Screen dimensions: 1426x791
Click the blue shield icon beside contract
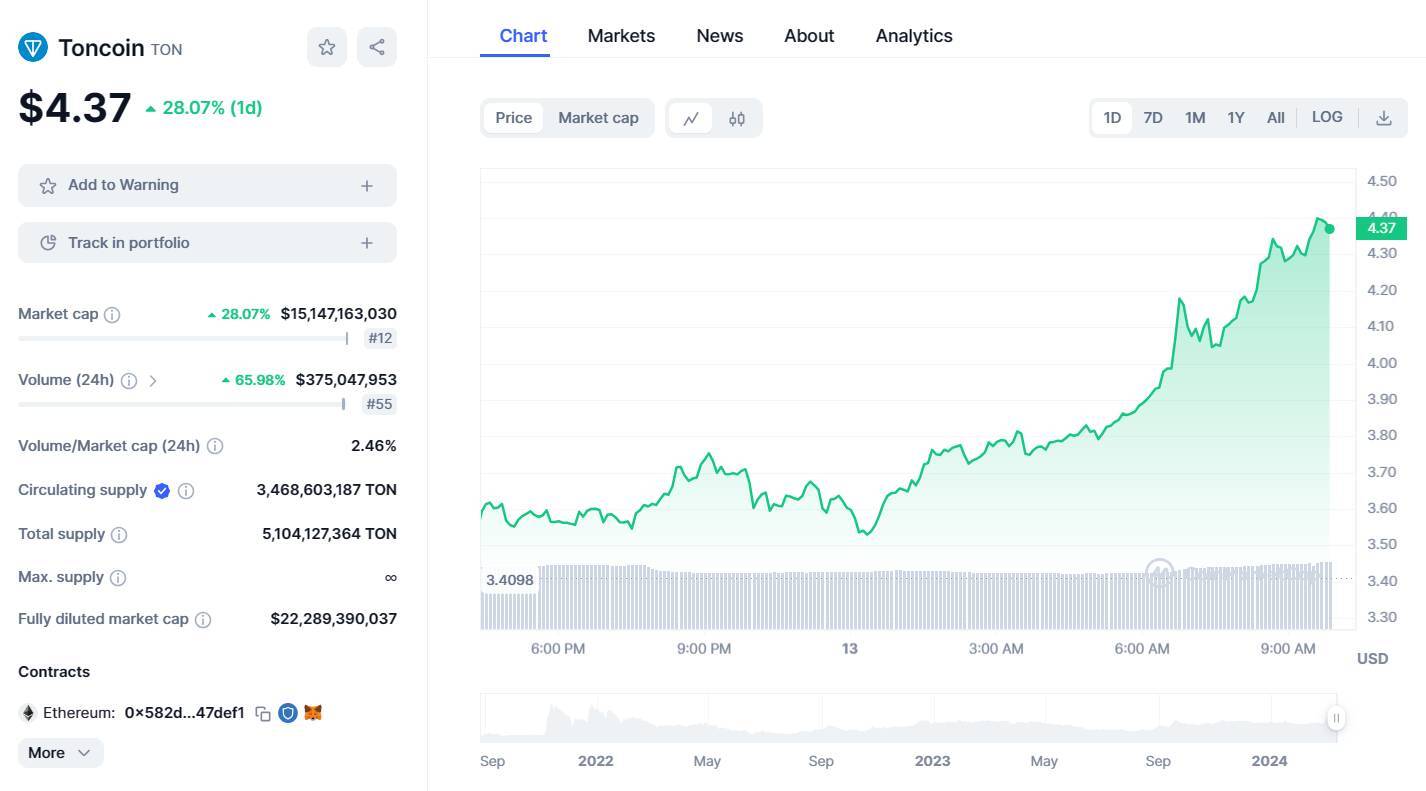(x=288, y=713)
